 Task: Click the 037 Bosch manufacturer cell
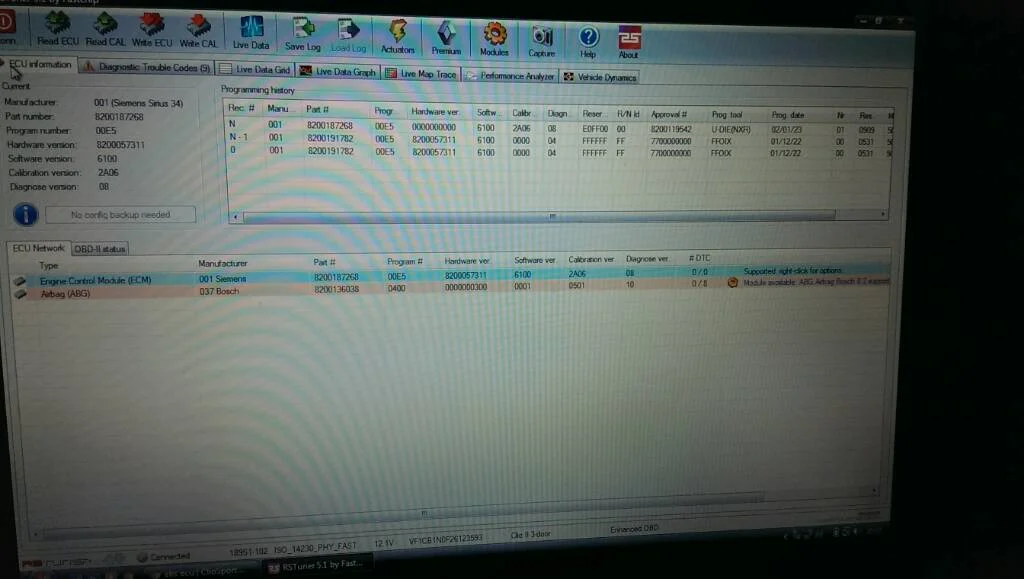219,291
